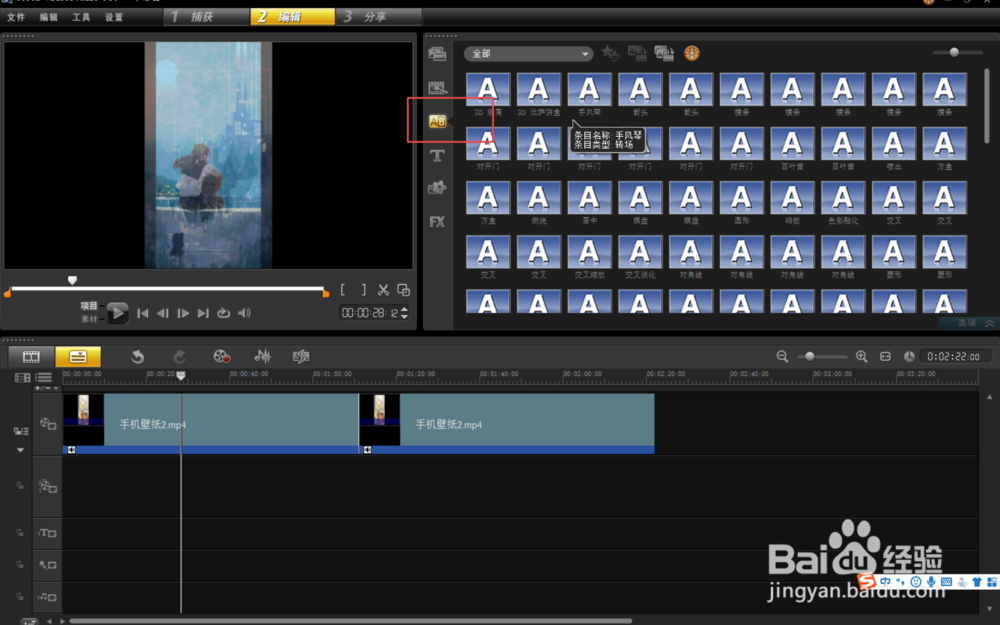Apply current effect to video track icon

[637, 54]
